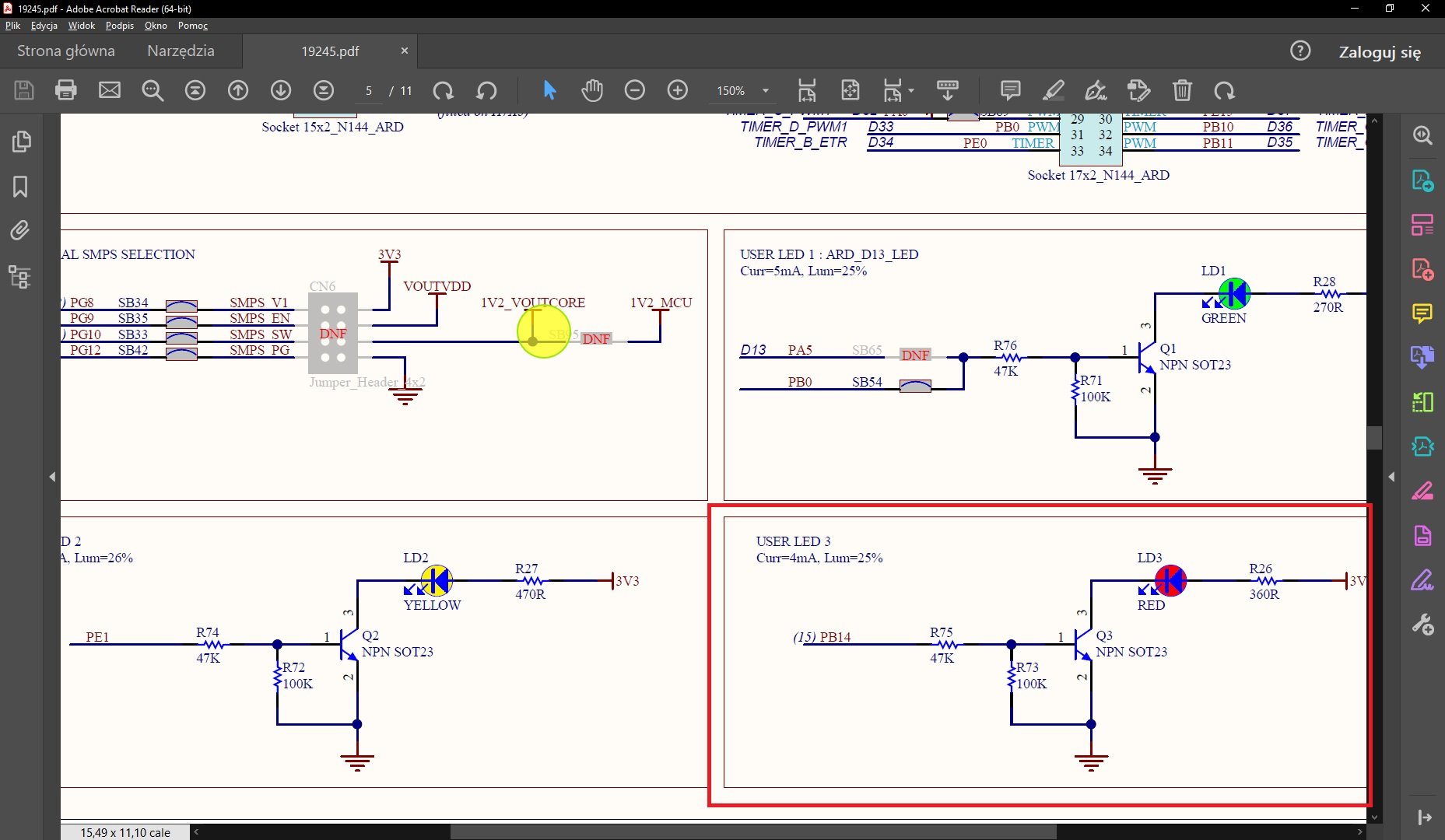Select the arrow selection tool
Viewport: 1445px width, 840px height.
tap(549, 90)
